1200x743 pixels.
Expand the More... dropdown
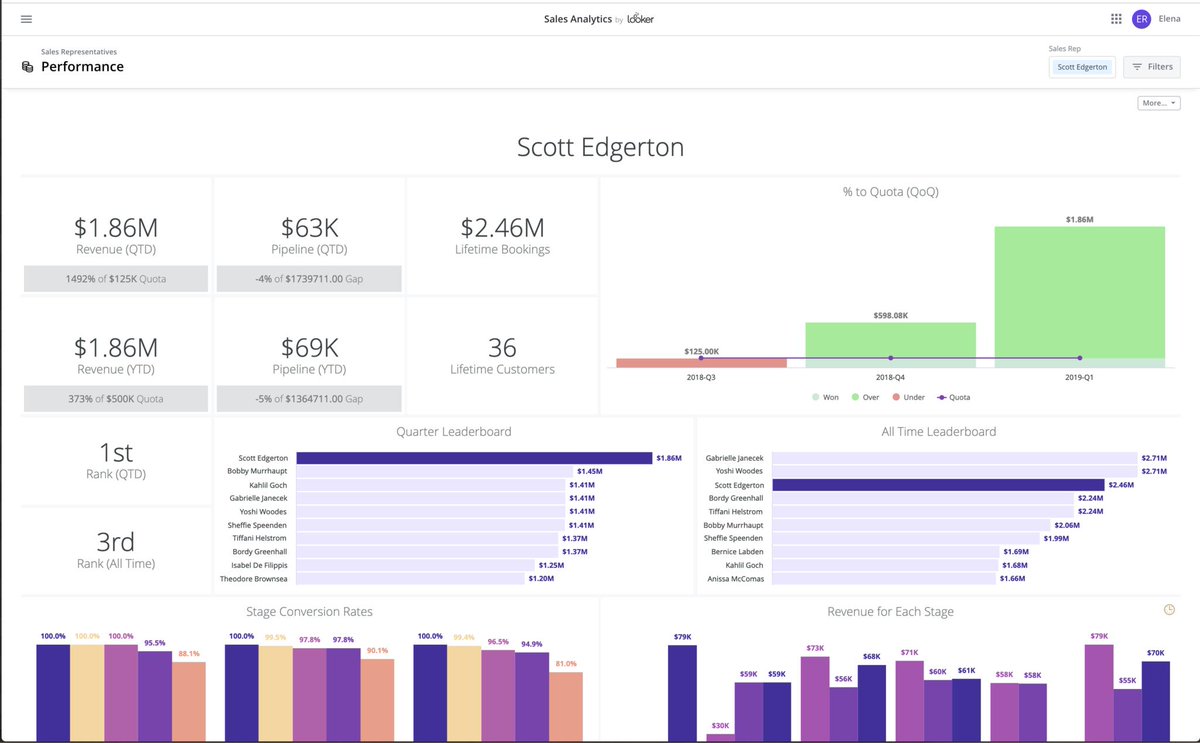coord(1159,103)
